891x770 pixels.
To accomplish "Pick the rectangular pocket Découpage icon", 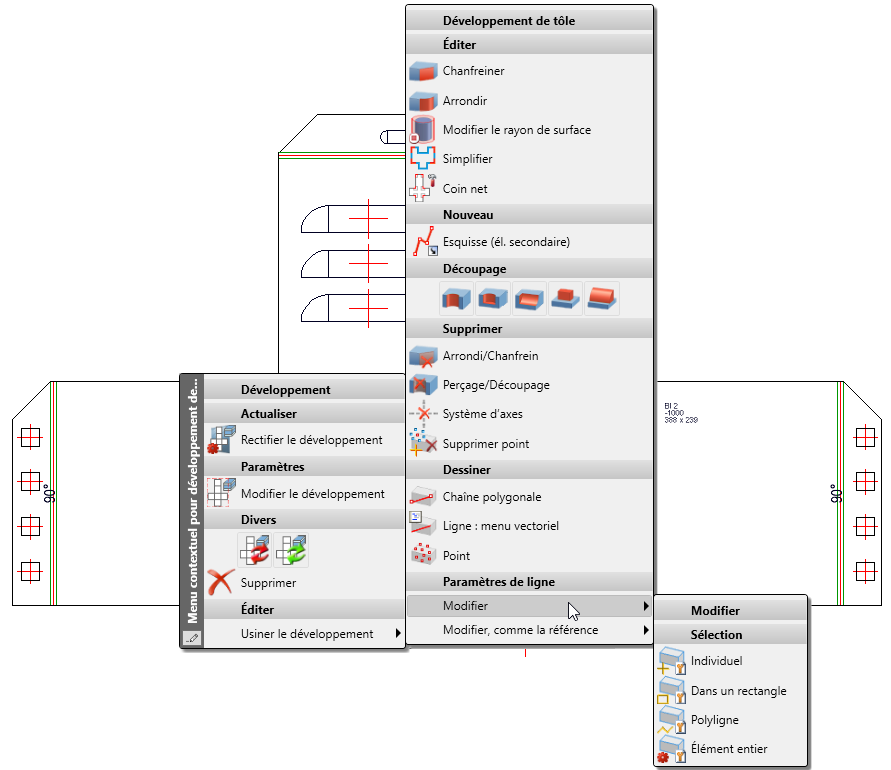I will (493, 298).
